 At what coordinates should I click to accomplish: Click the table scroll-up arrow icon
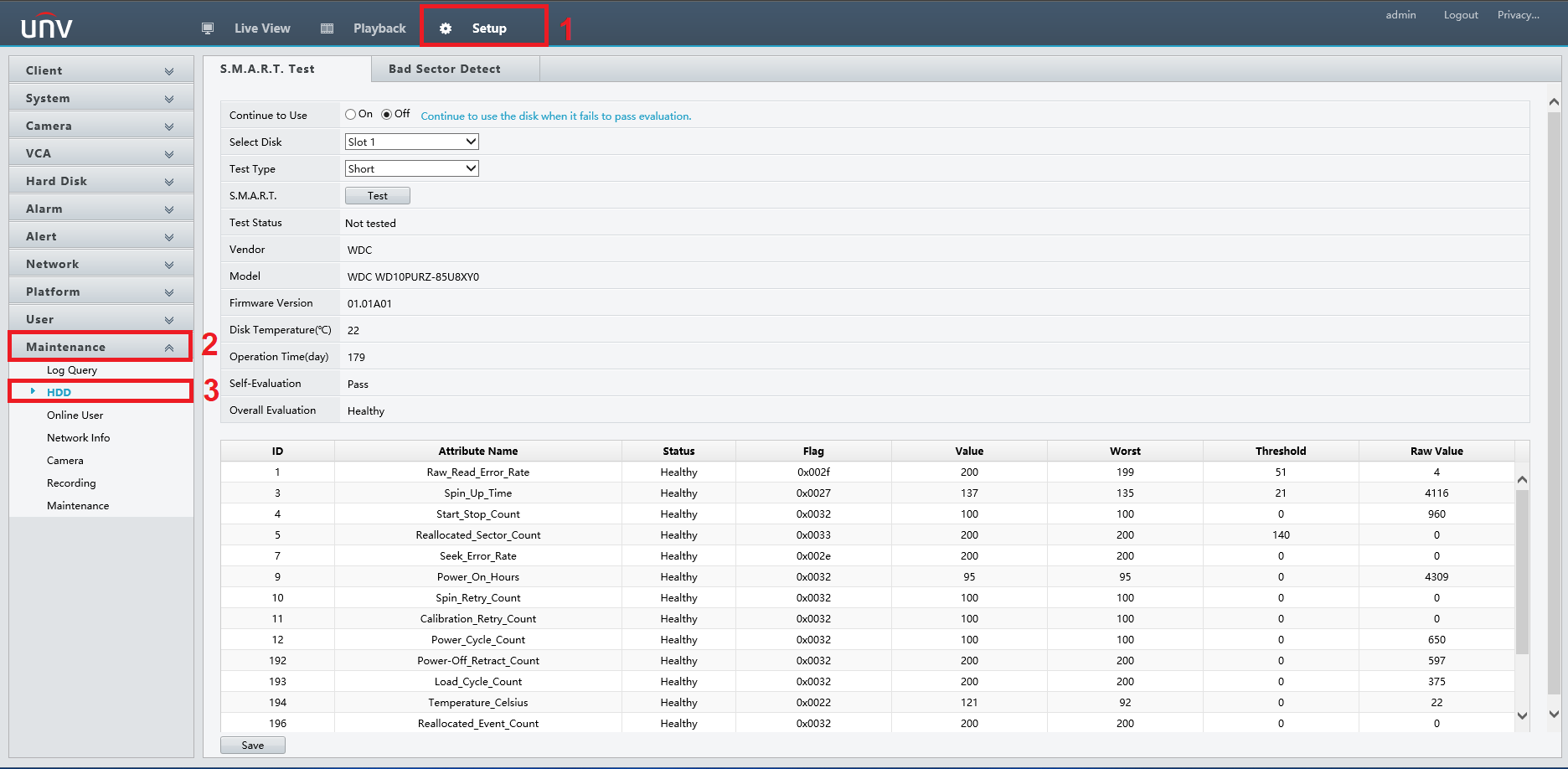pos(1522,480)
